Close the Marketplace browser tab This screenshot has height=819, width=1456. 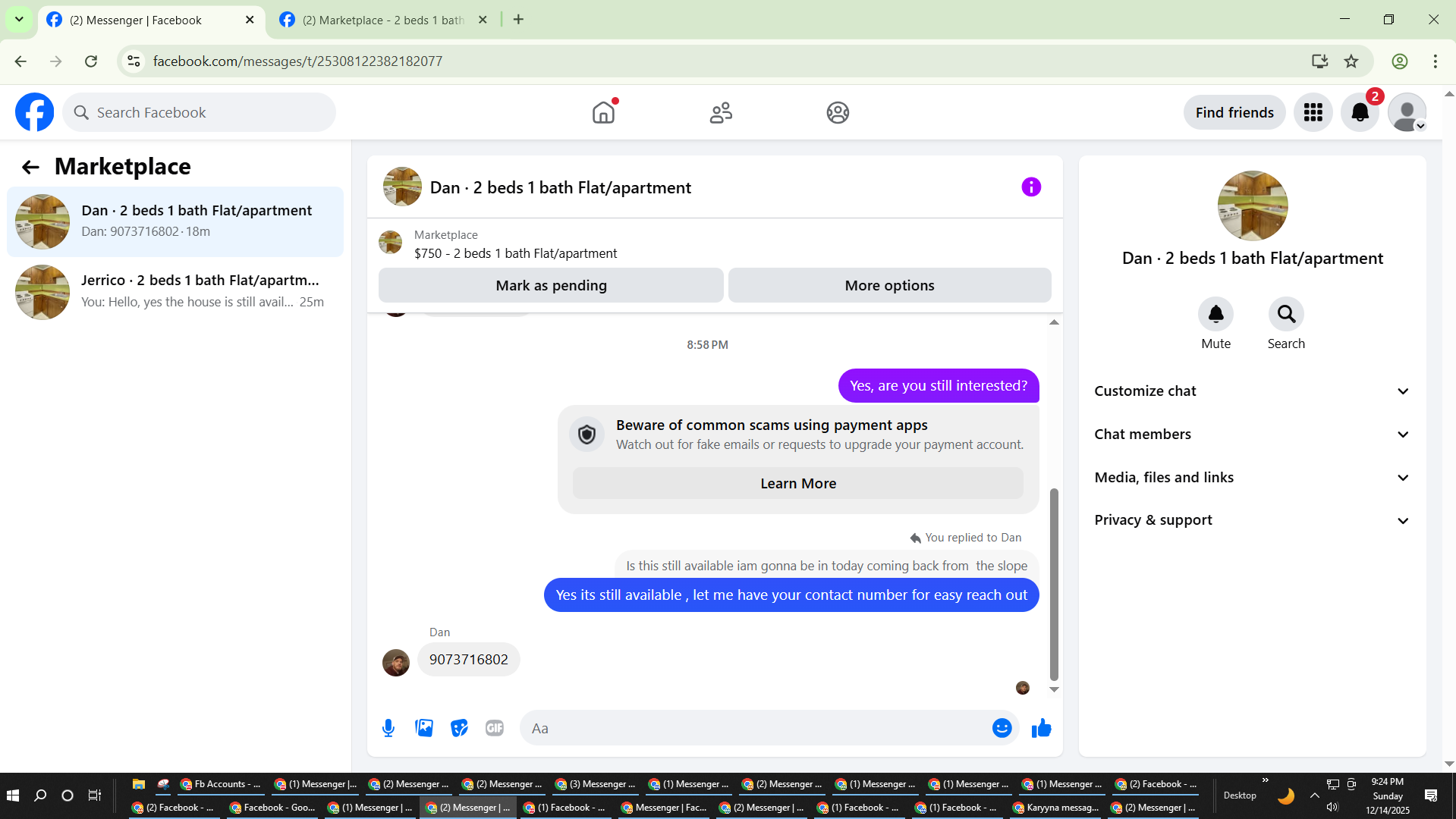point(483,20)
